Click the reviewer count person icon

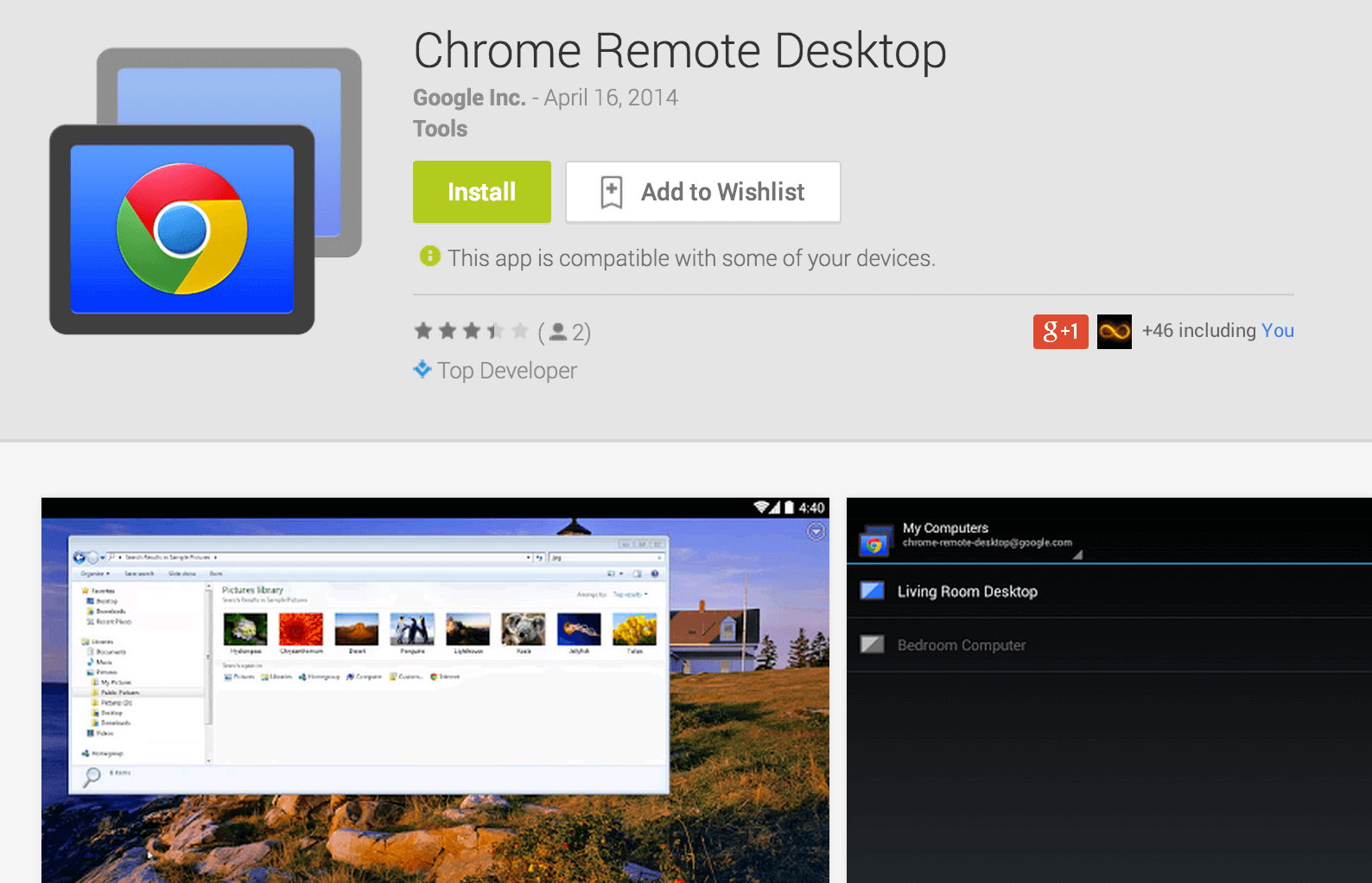pyautogui.click(x=558, y=332)
